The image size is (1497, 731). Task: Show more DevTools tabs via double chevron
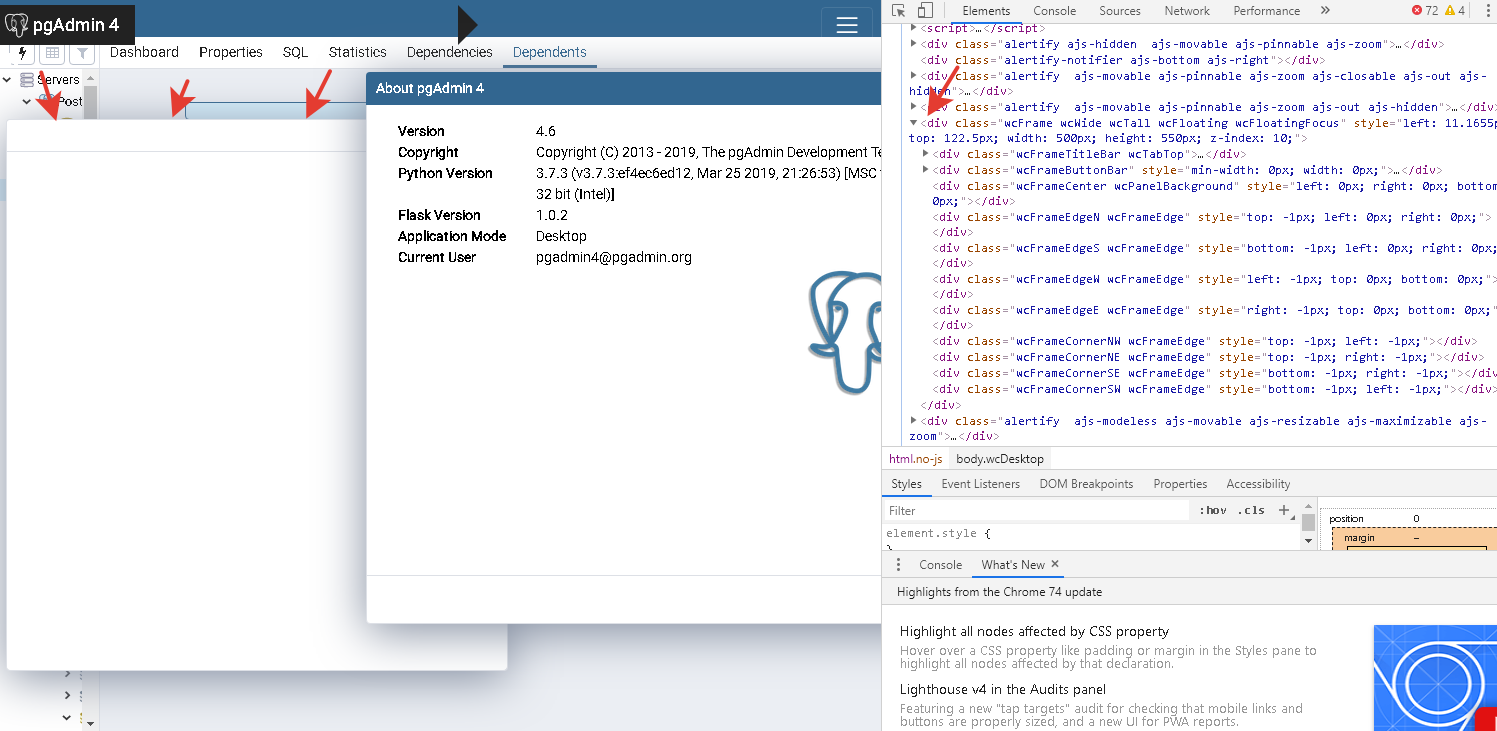pyautogui.click(x=1325, y=11)
